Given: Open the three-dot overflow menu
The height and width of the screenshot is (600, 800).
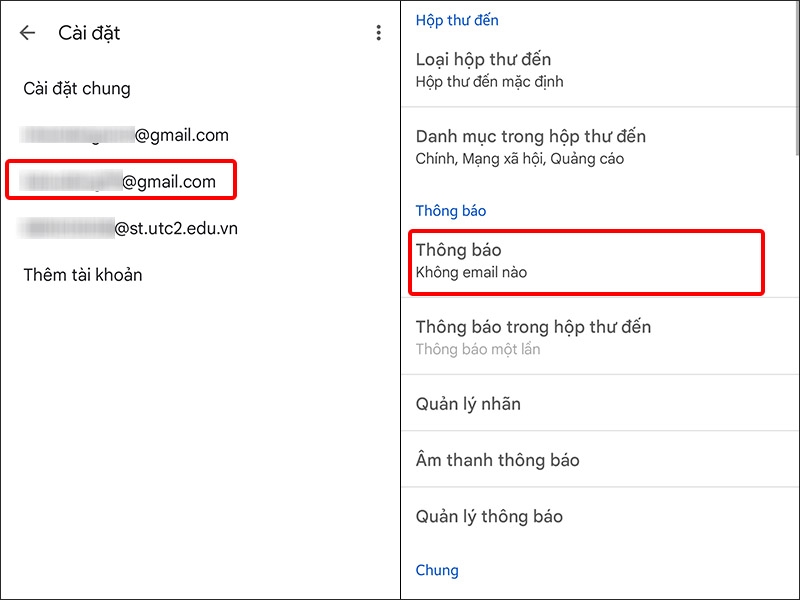Looking at the screenshot, I should tap(378, 32).
